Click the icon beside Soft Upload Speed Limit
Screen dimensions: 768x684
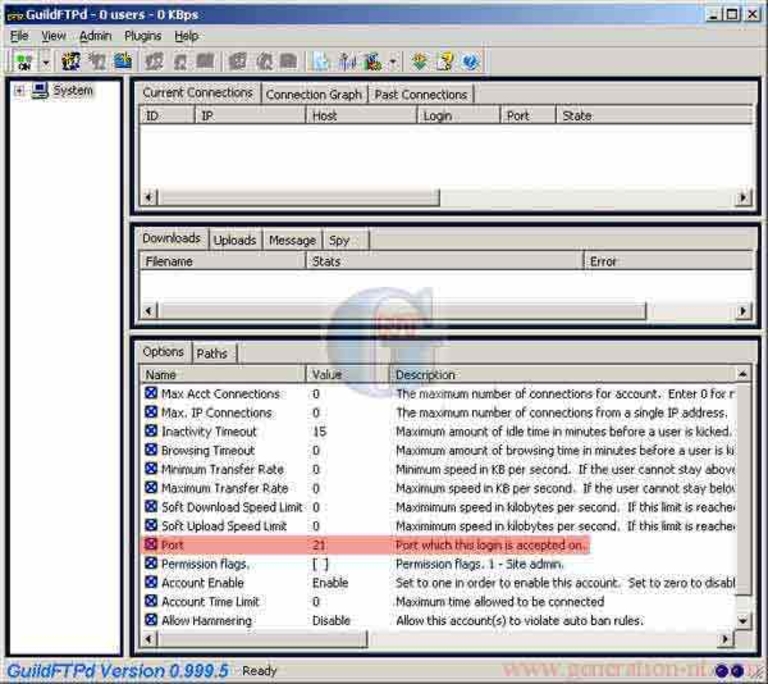click(151, 525)
